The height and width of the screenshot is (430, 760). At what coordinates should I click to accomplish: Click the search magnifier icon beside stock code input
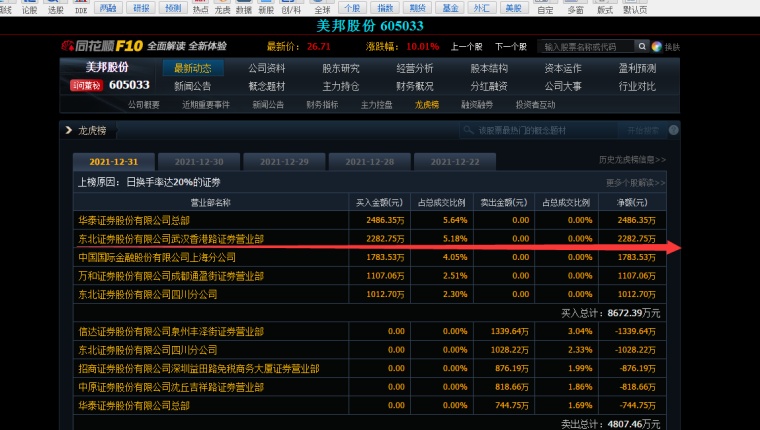pos(640,47)
